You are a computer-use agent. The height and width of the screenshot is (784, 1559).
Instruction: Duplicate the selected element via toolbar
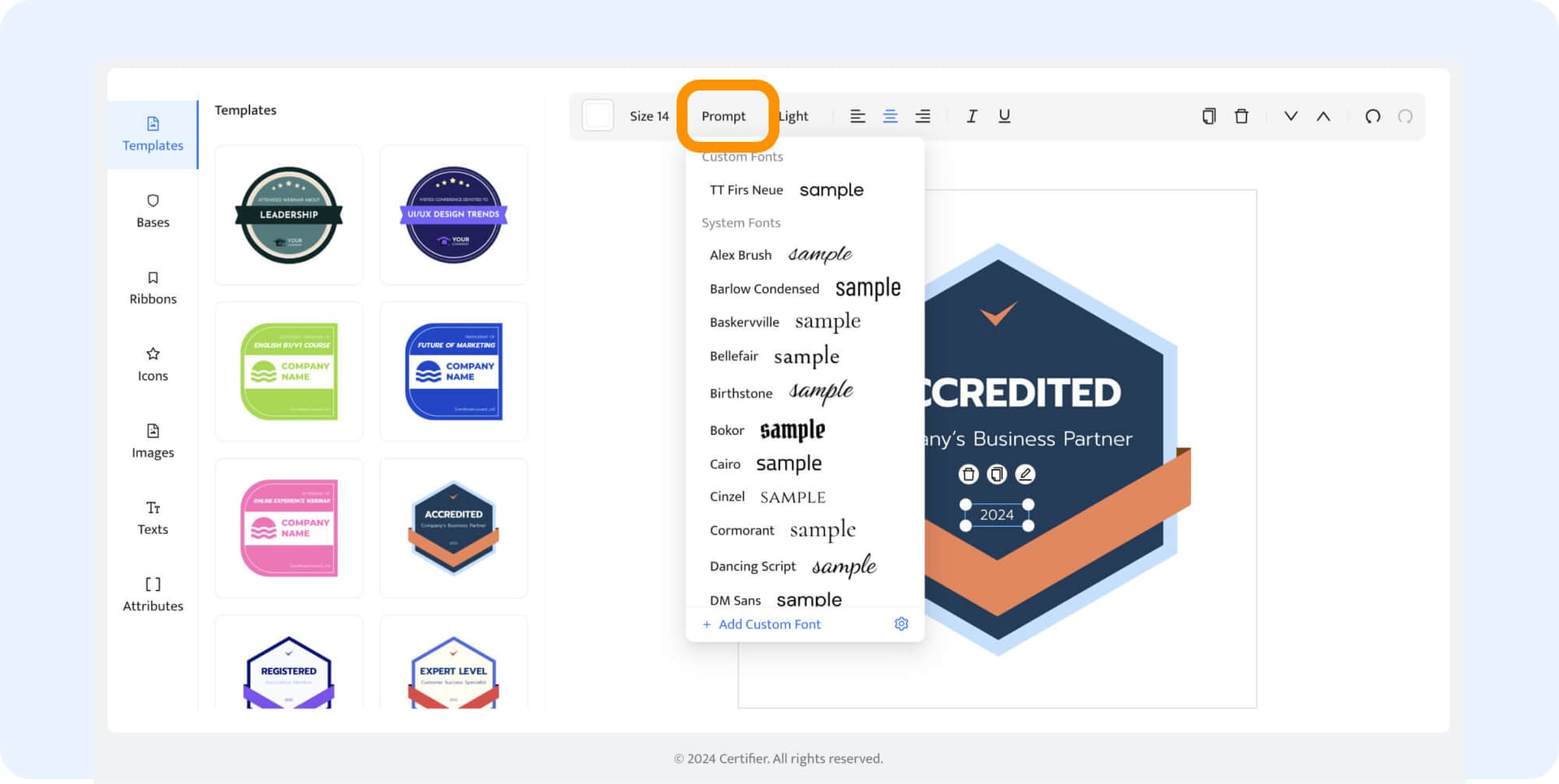point(1209,116)
